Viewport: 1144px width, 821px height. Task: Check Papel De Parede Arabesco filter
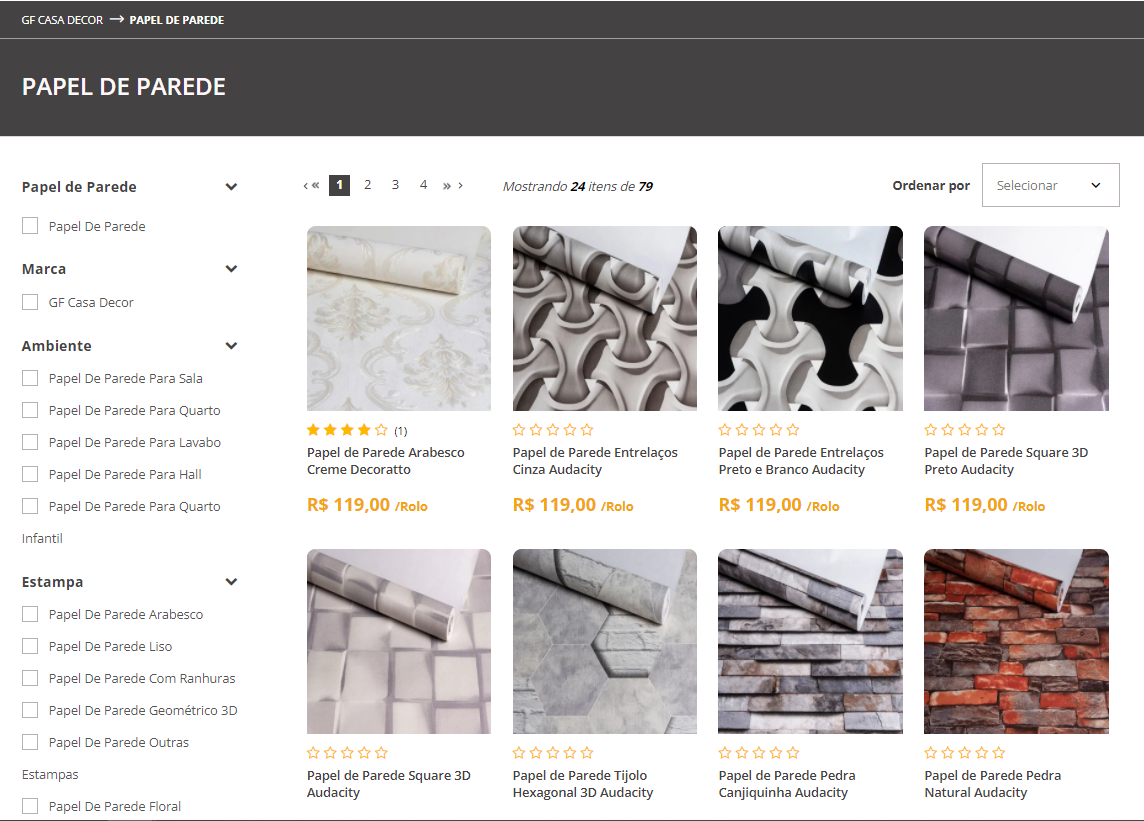(x=30, y=614)
